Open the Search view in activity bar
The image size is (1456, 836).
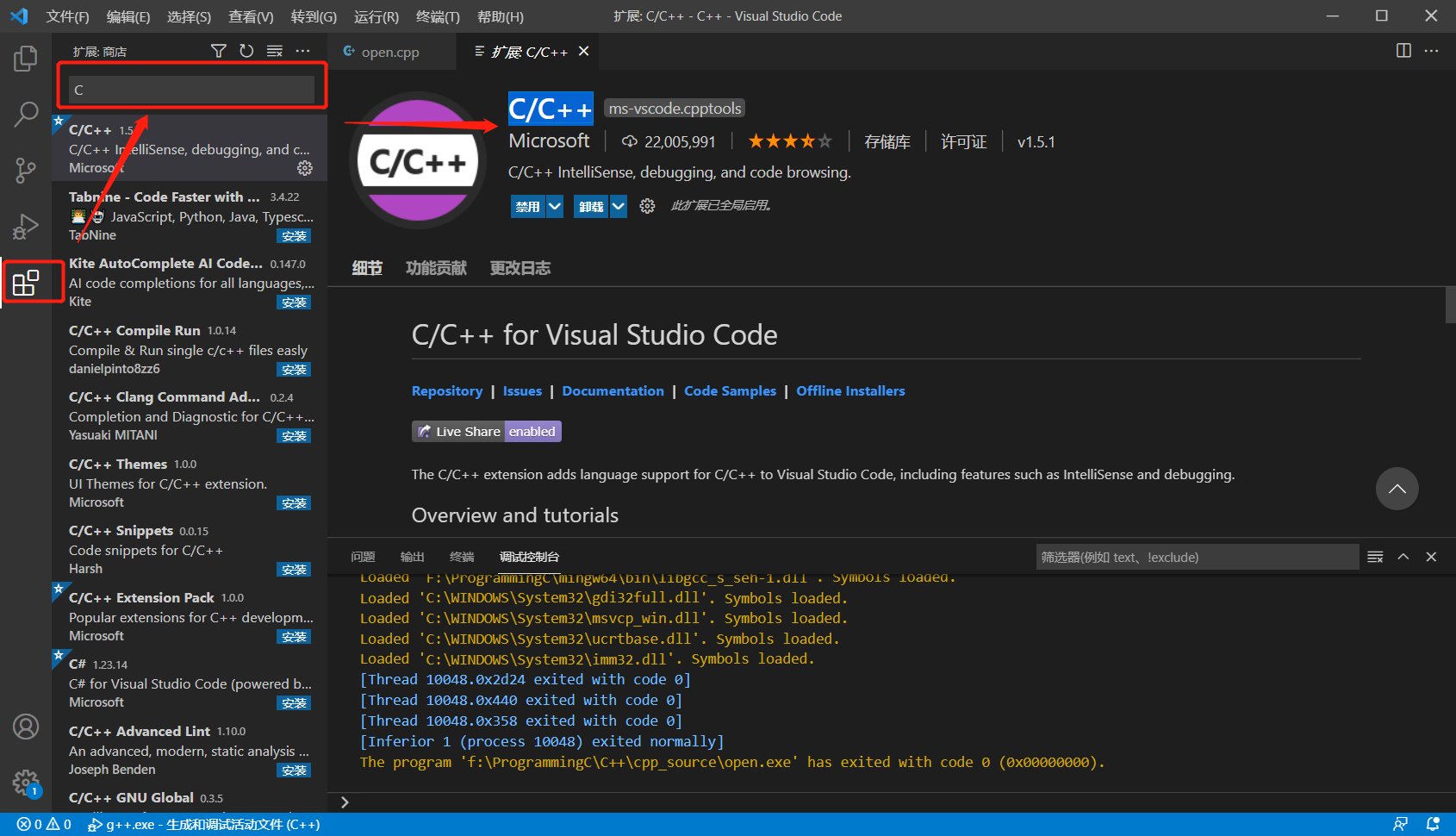pos(26,114)
